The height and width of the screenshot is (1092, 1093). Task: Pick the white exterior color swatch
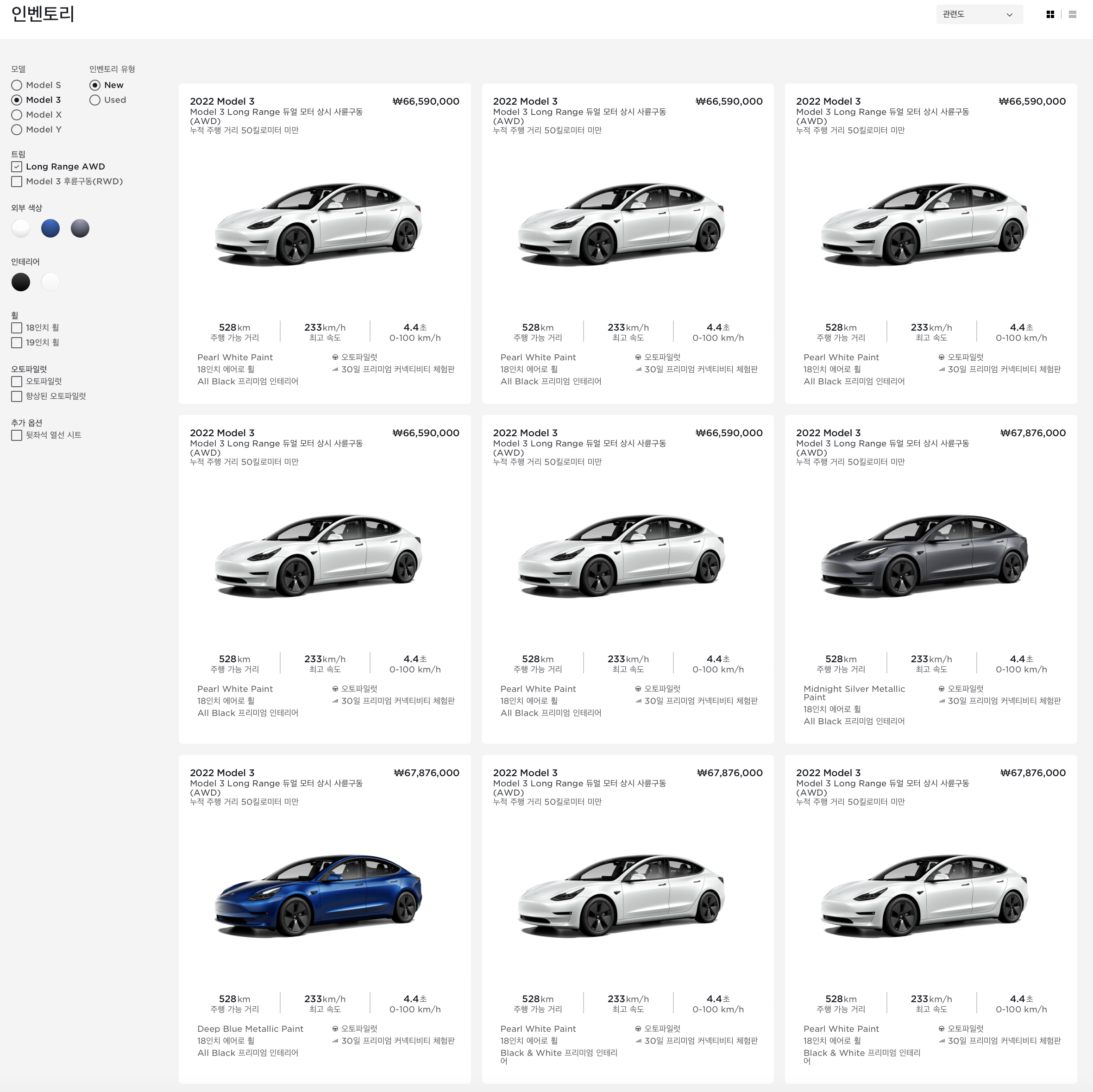pyautogui.click(x=21, y=229)
